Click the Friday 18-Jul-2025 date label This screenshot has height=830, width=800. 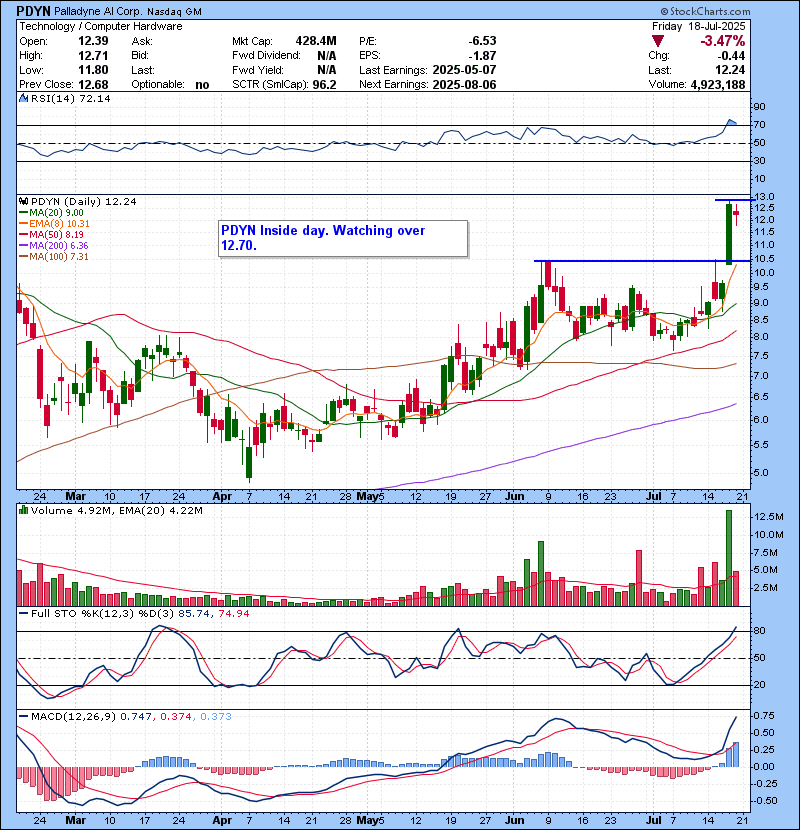[698, 26]
